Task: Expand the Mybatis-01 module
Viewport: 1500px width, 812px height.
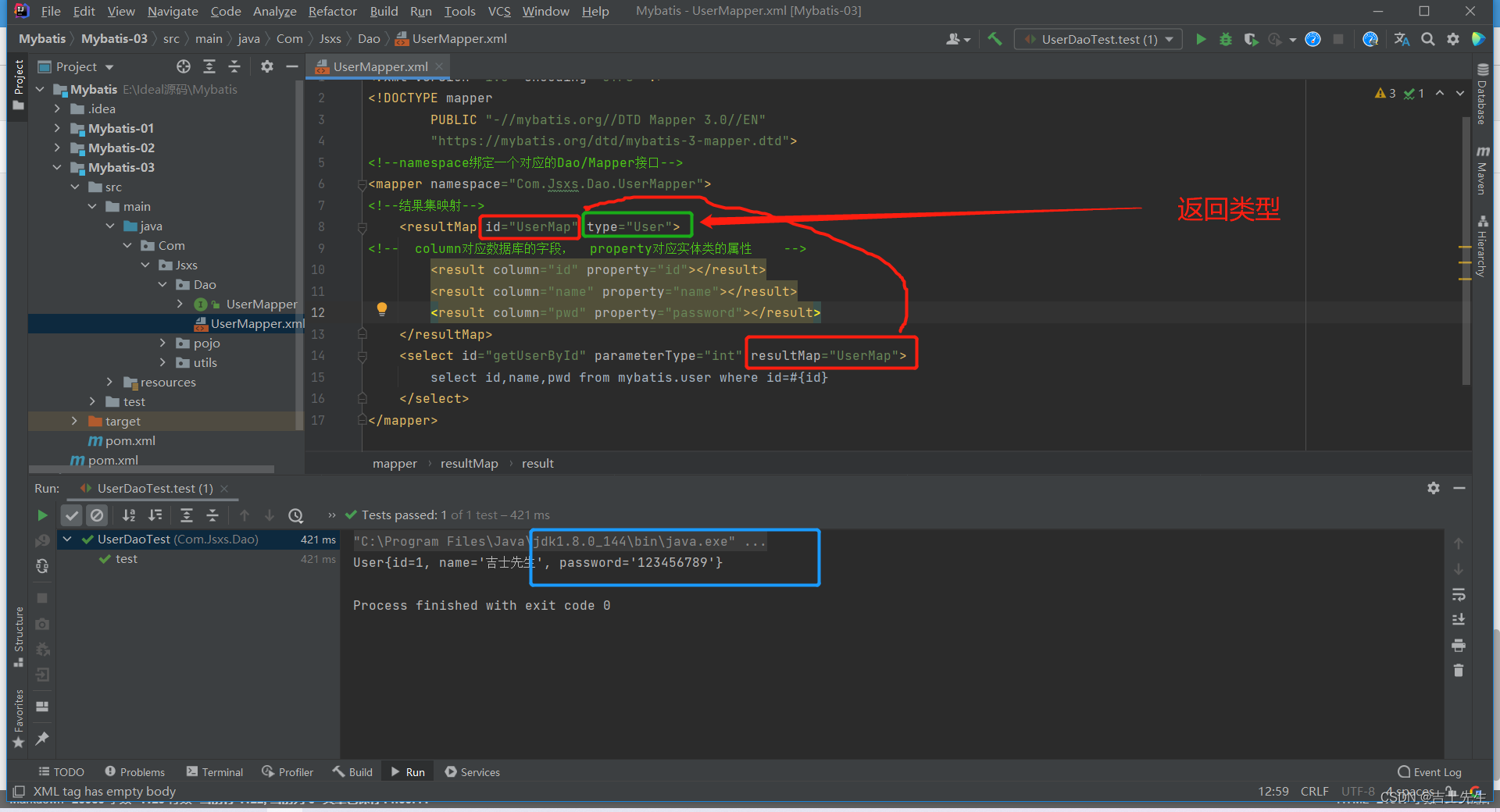Action: [57, 128]
